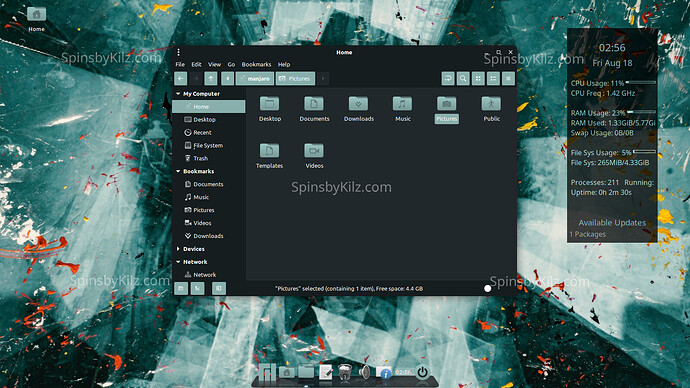Open the home folder dock icon
Screen dimensions: 690x388
286,373
